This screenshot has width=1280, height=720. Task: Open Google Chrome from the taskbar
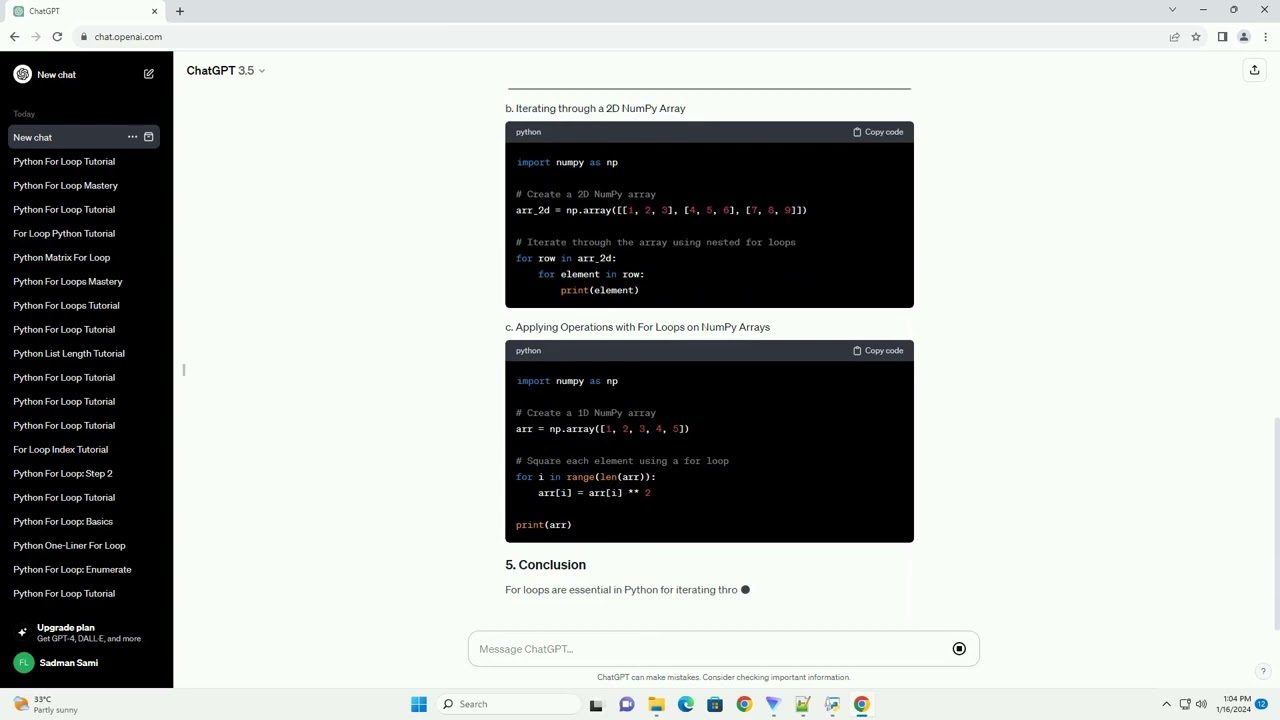click(x=861, y=704)
